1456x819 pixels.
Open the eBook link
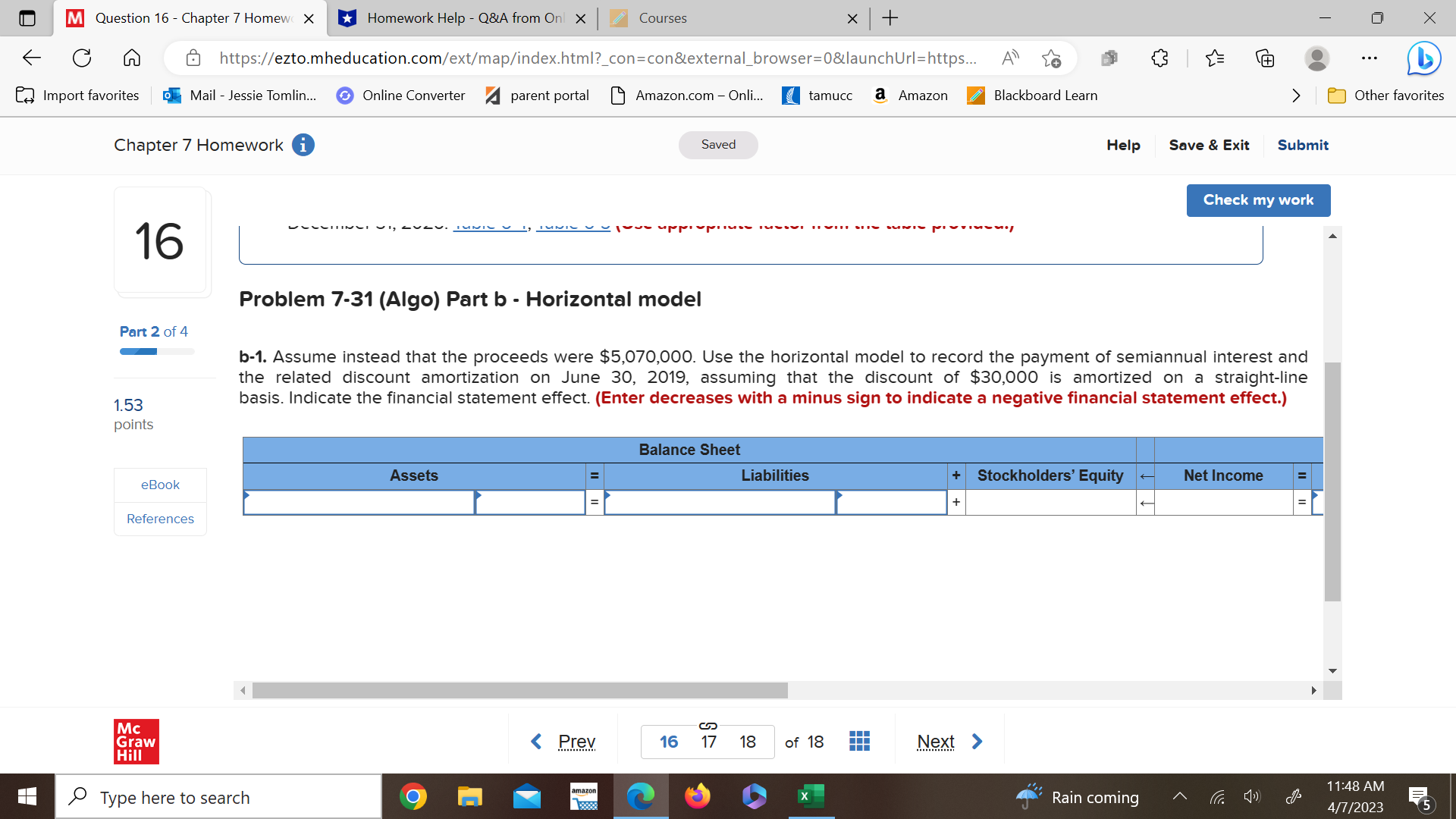159,485
